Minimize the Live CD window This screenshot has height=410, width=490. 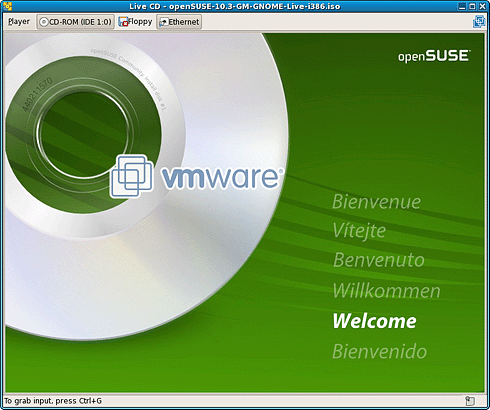462,6
